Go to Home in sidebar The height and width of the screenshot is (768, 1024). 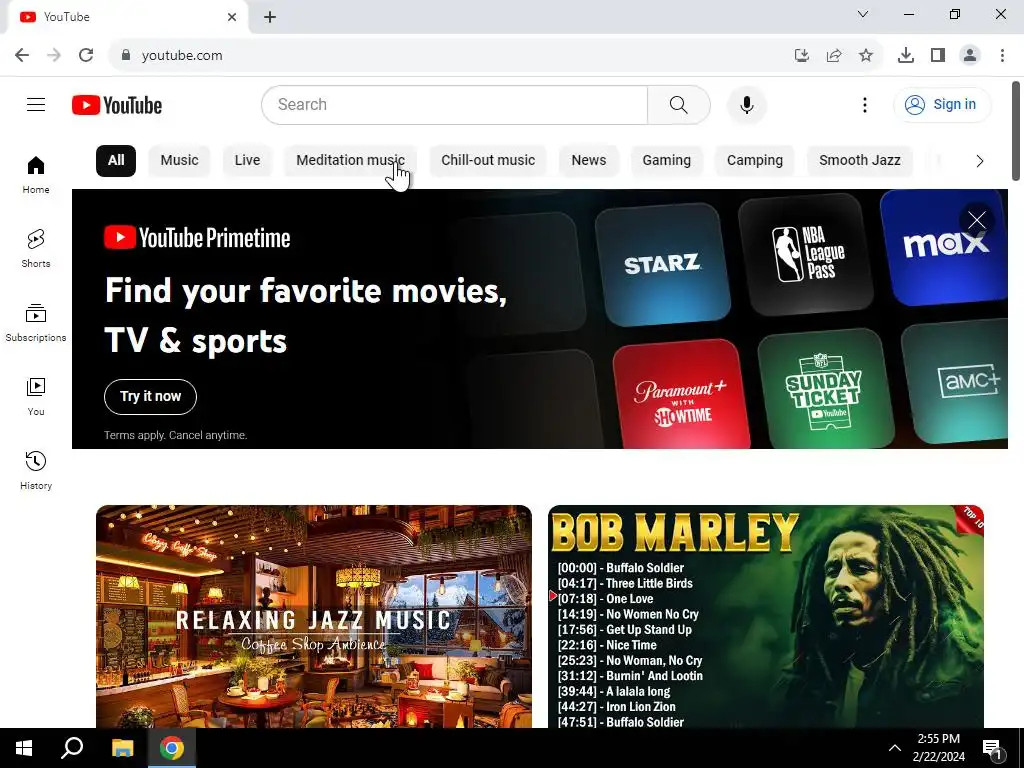tap(36, 174)
